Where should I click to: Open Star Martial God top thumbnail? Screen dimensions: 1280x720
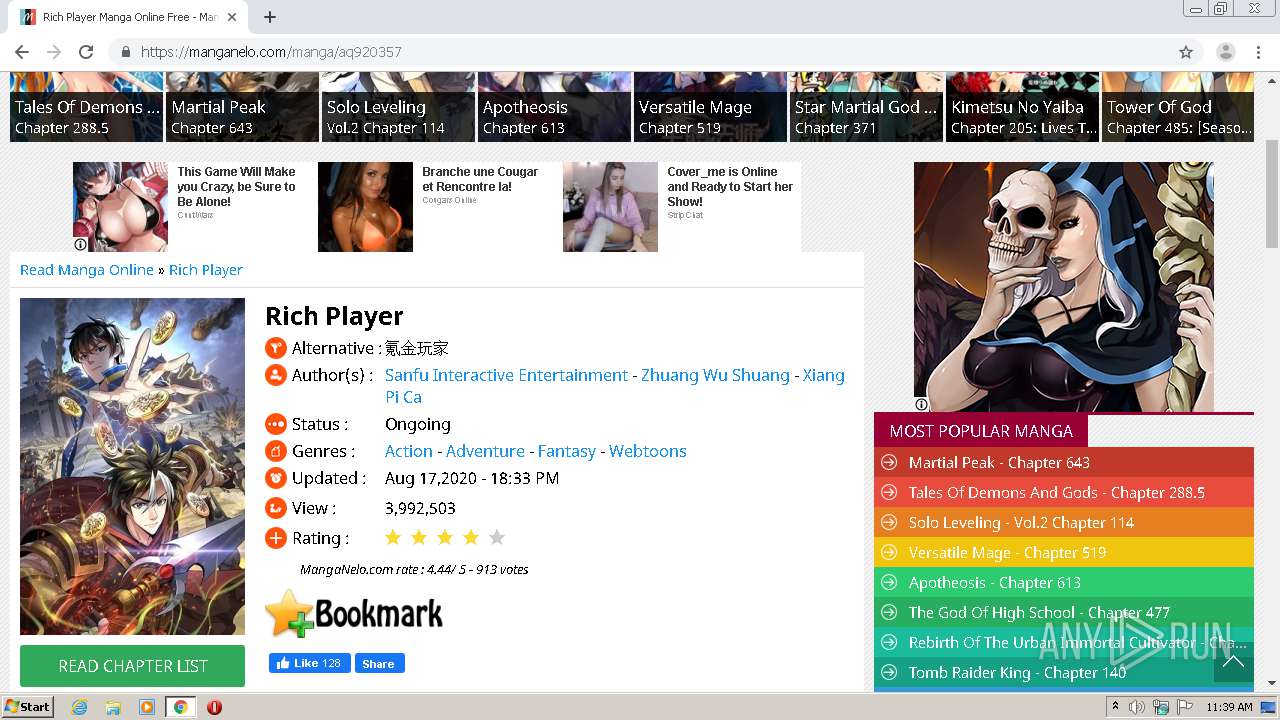tap(866, 107)
